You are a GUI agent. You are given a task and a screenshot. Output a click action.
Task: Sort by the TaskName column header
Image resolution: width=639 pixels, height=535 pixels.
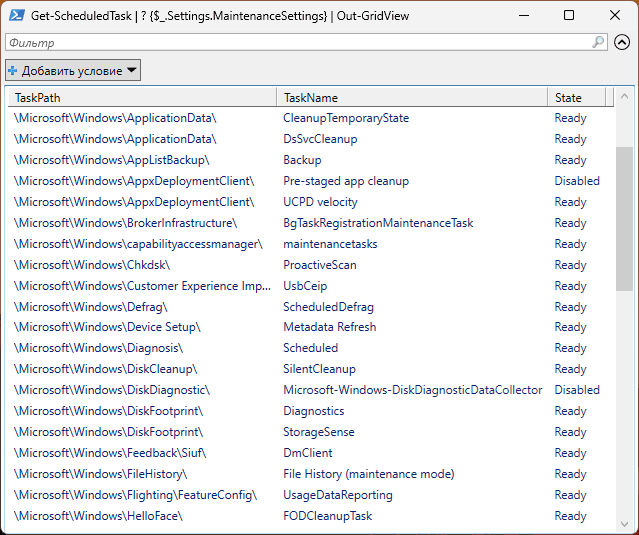coord(412,97)
